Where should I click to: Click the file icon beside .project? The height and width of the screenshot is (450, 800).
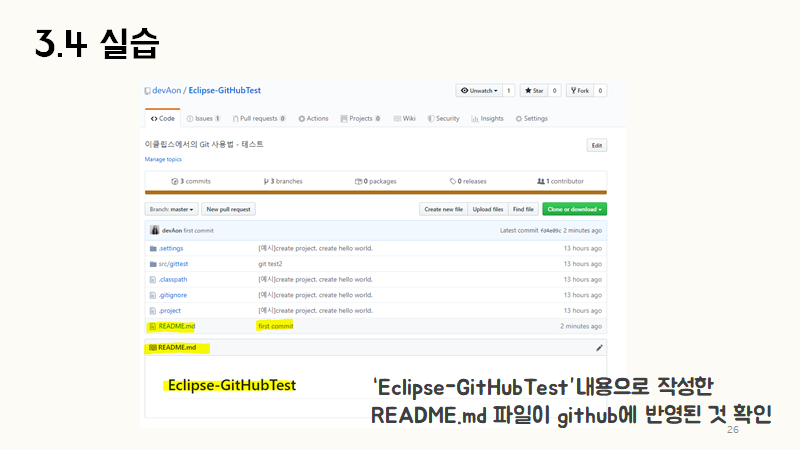[153, 311]
